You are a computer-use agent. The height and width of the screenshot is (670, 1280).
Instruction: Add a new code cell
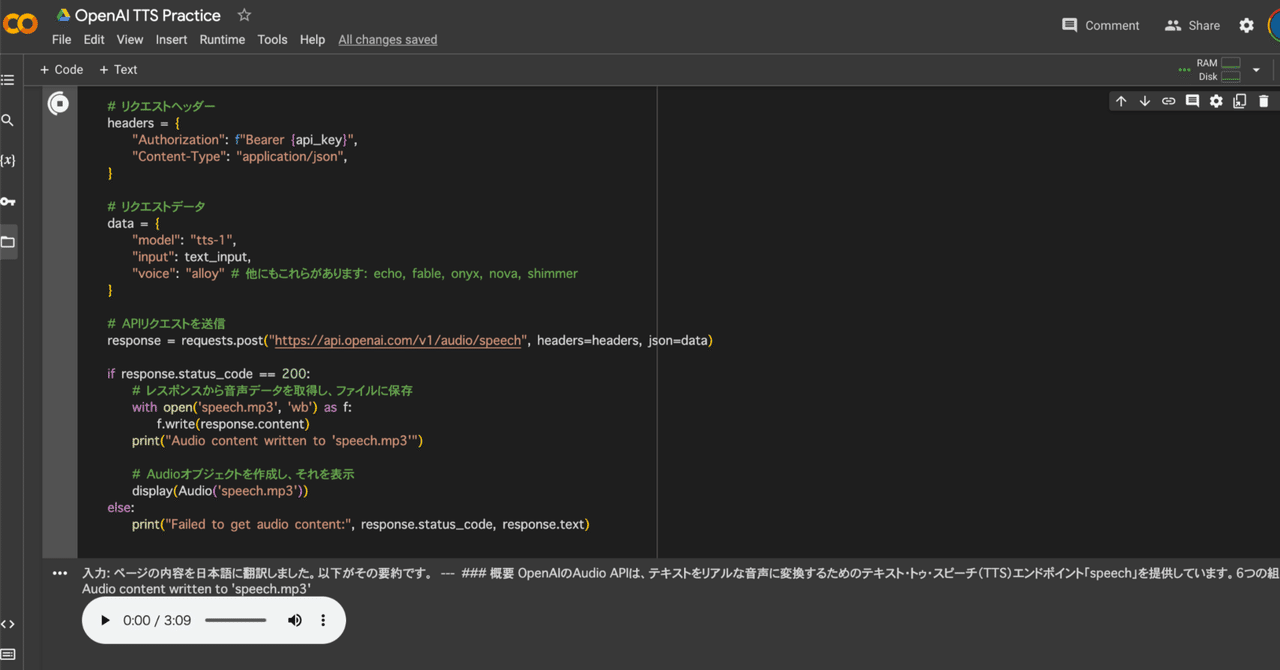(x=61, y=69)
